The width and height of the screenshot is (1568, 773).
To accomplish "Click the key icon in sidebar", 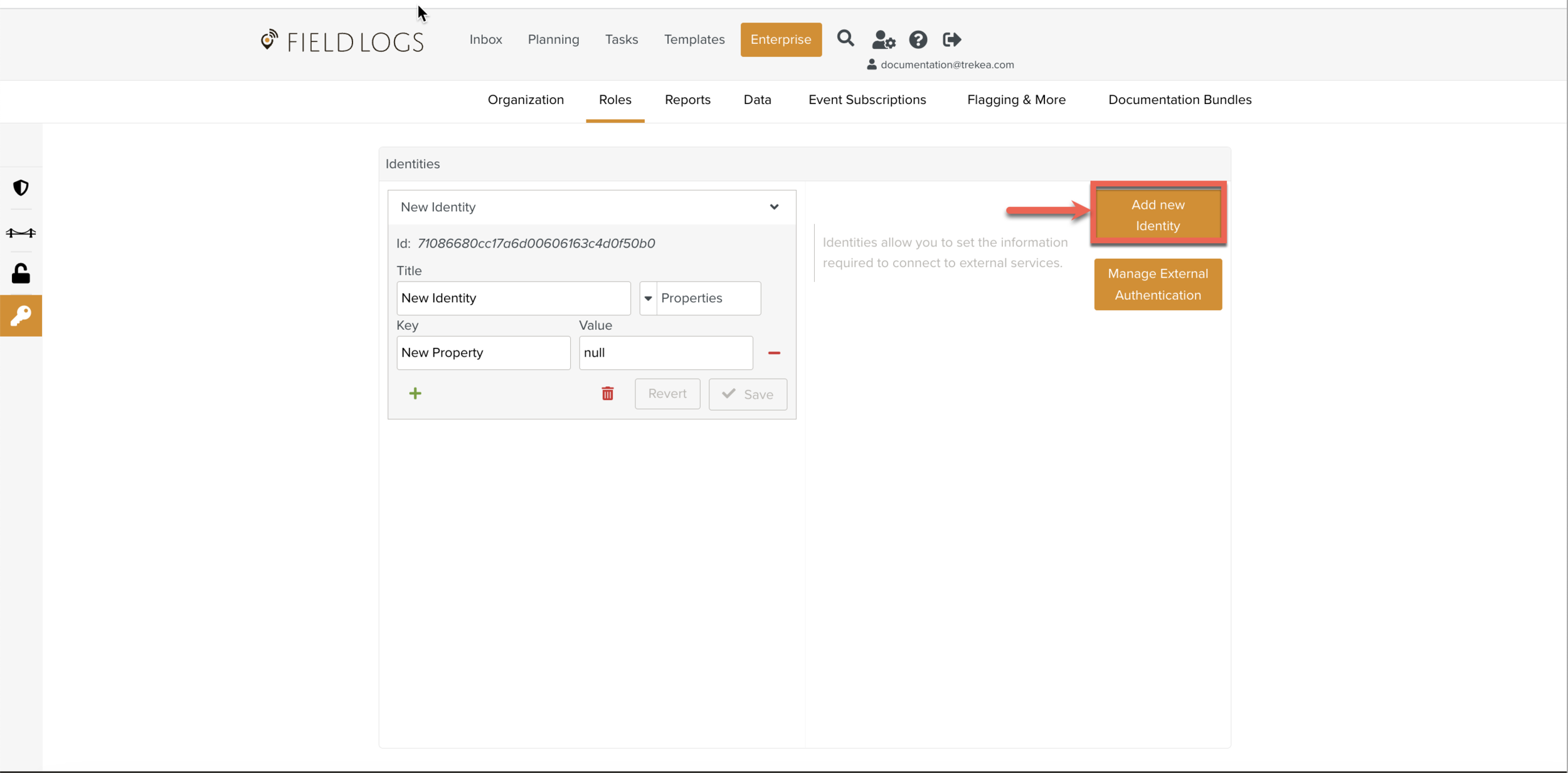I will point(21,315).
